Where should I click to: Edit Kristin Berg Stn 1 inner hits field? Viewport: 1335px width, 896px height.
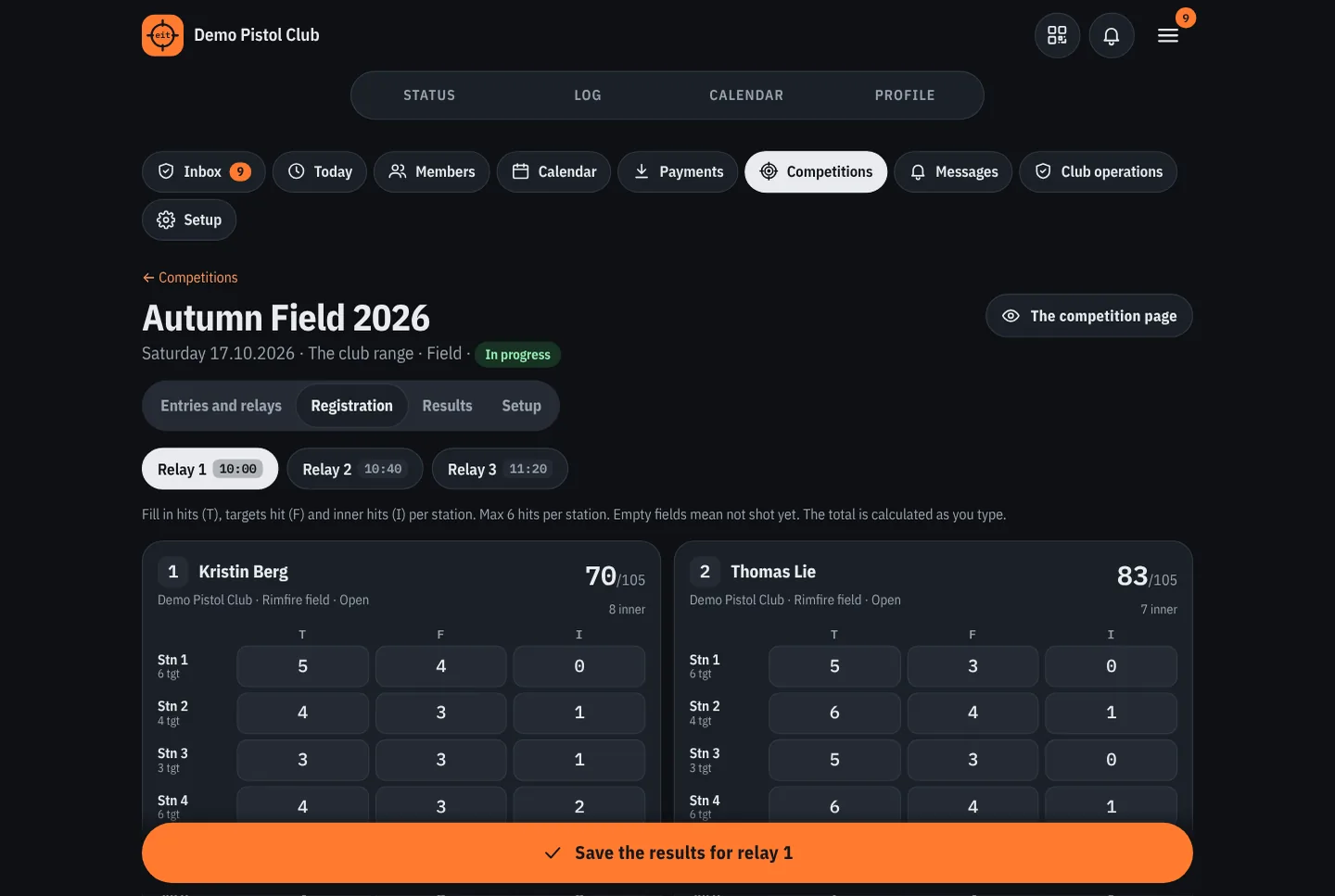point(579,666)
